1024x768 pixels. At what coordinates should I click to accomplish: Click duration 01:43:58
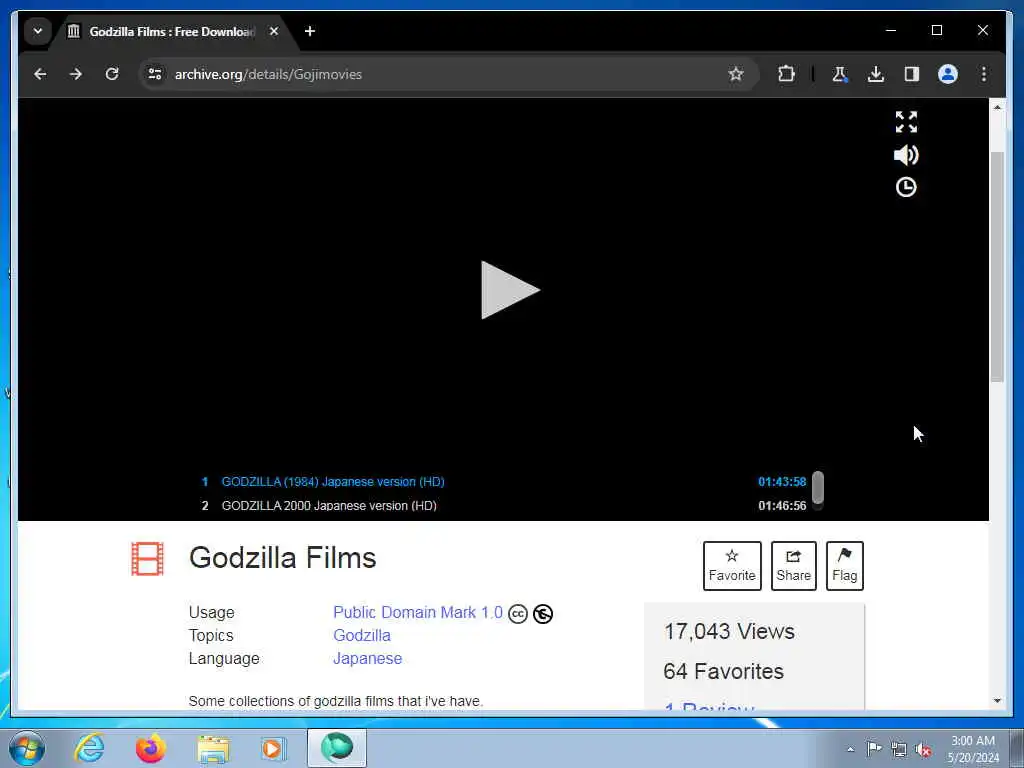click(782, 482)
